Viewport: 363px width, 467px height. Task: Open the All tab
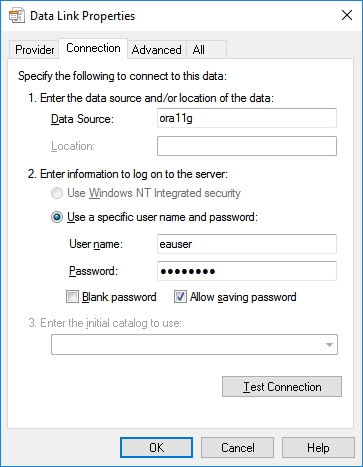(206, 50)
